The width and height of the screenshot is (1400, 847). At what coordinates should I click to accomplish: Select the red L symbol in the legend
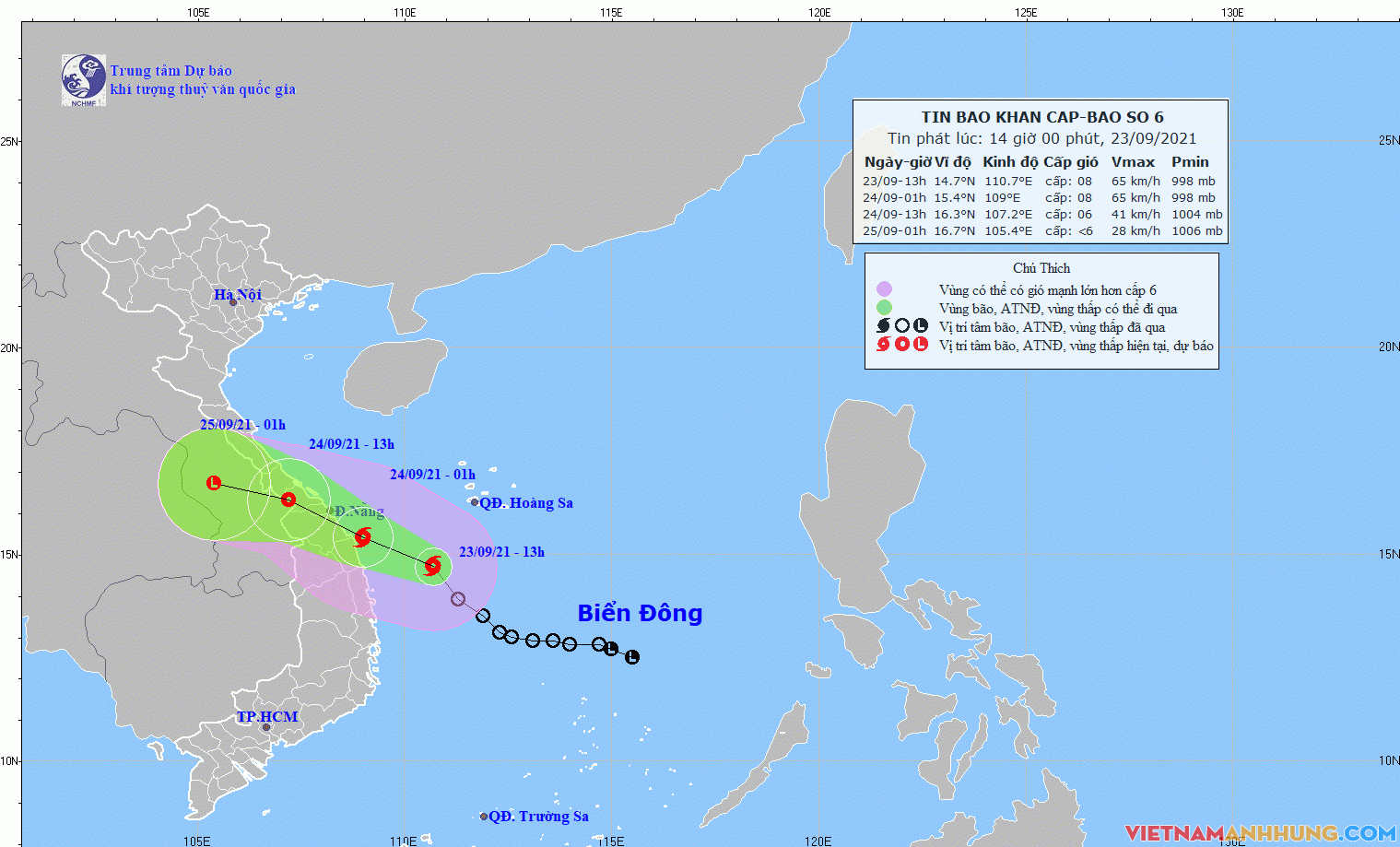point(921,345)
